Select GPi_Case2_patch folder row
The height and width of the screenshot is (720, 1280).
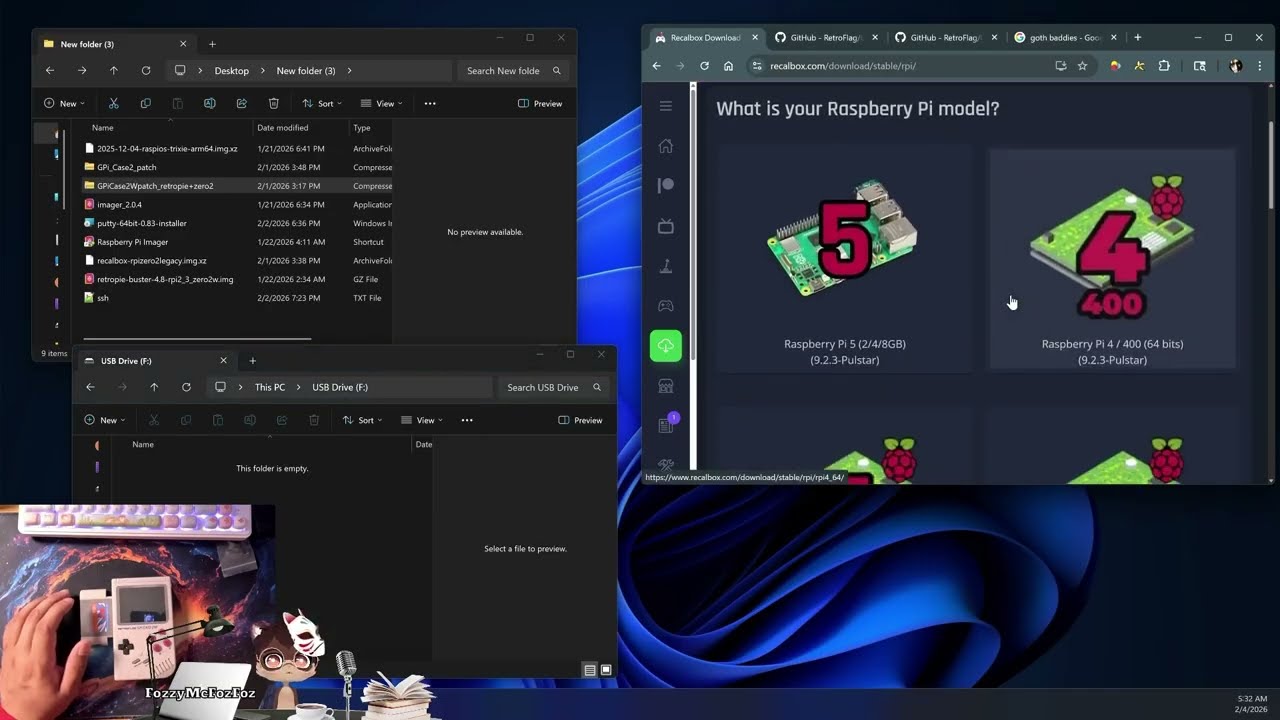point(238,167)
